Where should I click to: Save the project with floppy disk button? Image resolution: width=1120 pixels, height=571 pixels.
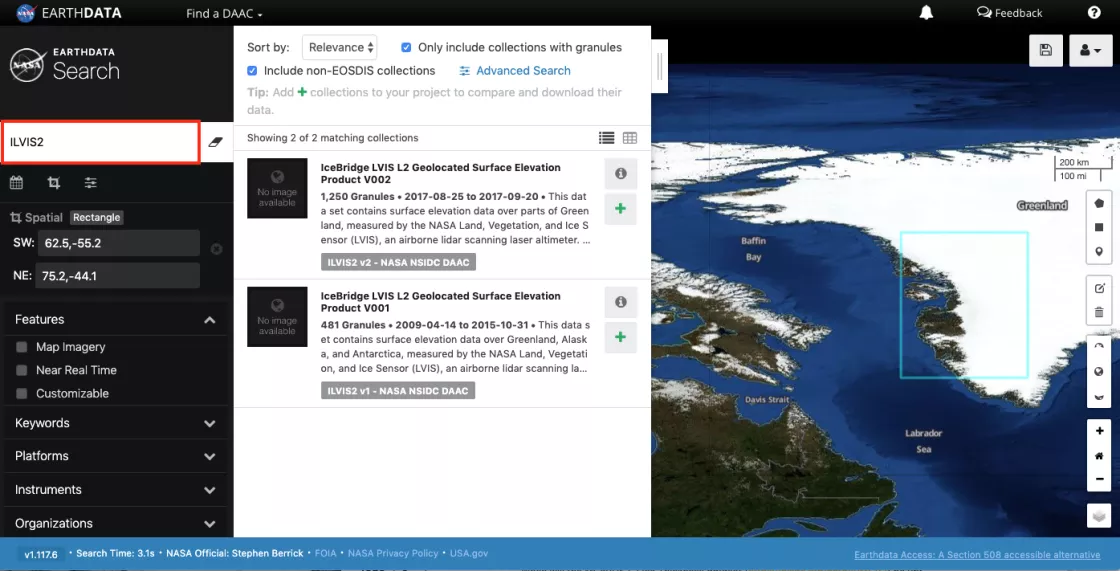(1046, 50)
